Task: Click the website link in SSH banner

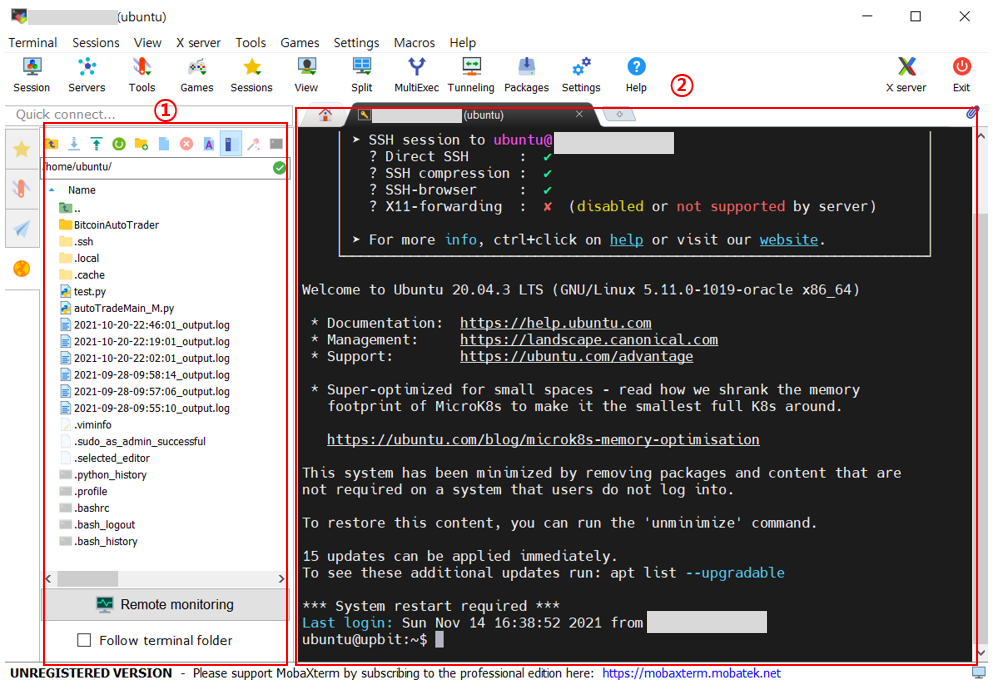Action: (789, 240)
